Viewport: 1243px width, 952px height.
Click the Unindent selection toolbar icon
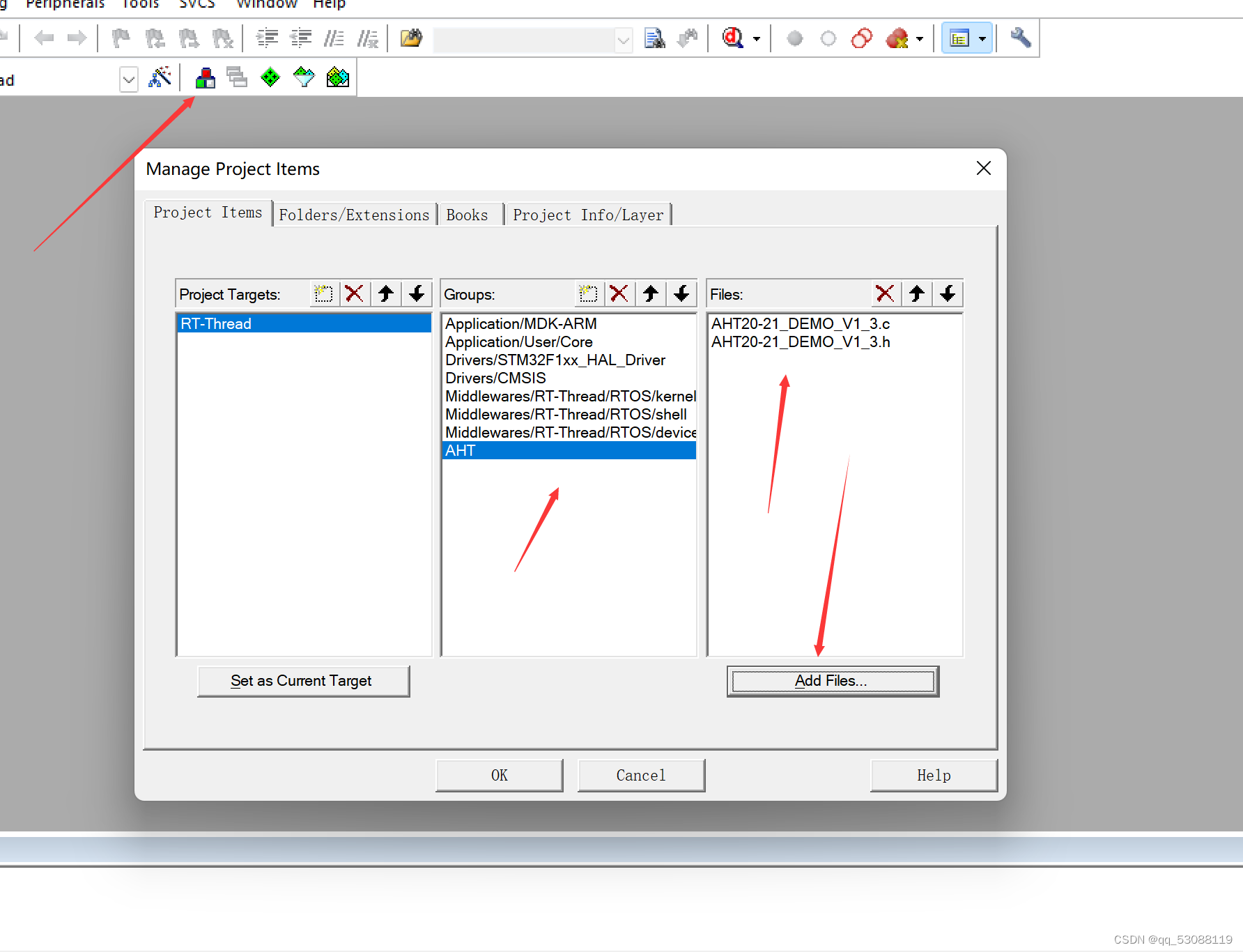click(300, 38)
